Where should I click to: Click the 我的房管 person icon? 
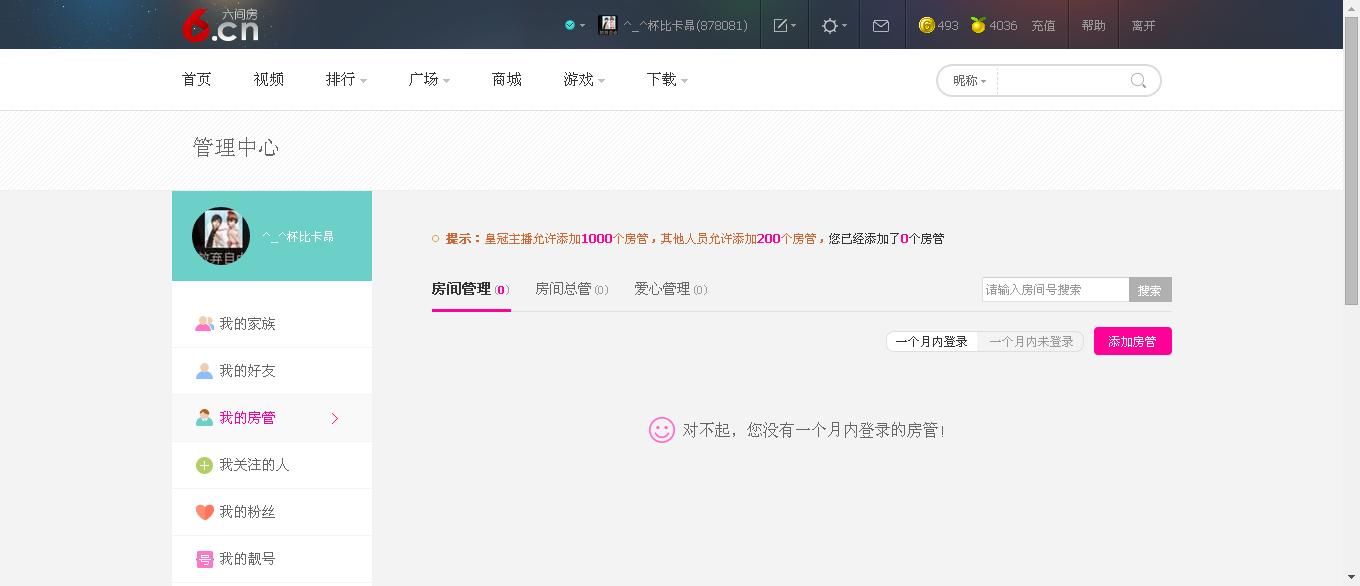pos(204,418)
